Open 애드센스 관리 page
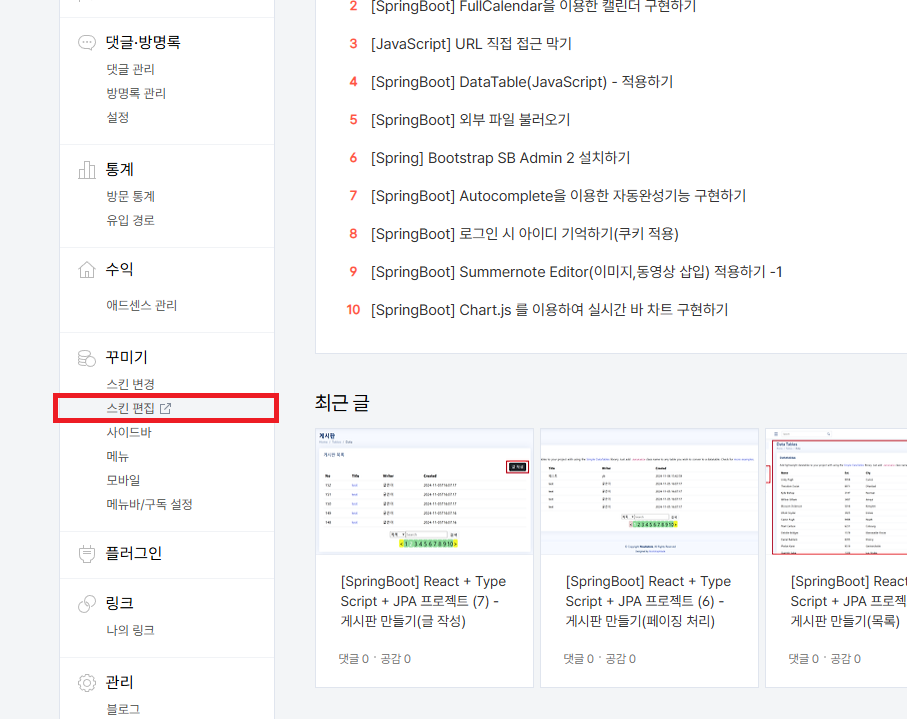Image resolution: width=907 pixels, height=719 pixels. (x=142, y=305)
